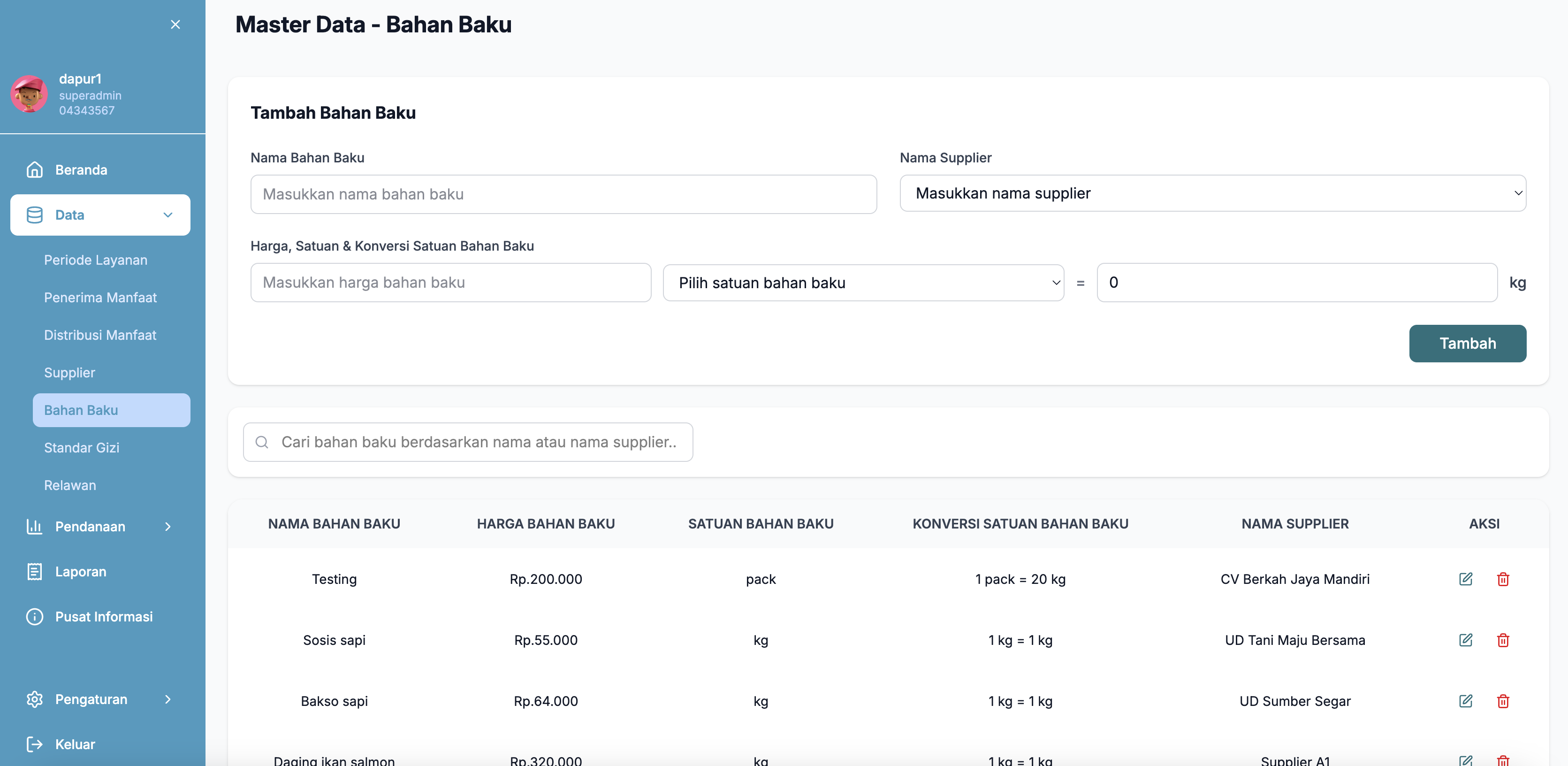This screenshot has height=766, width=1568.
Task: Open Laporan from the sidebar
Action: click(80, 571)
